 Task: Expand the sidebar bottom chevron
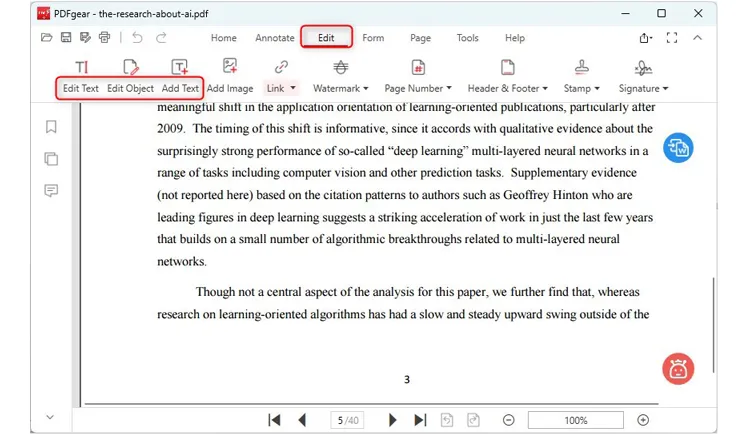pyautogui.click(x=50, y=417)
